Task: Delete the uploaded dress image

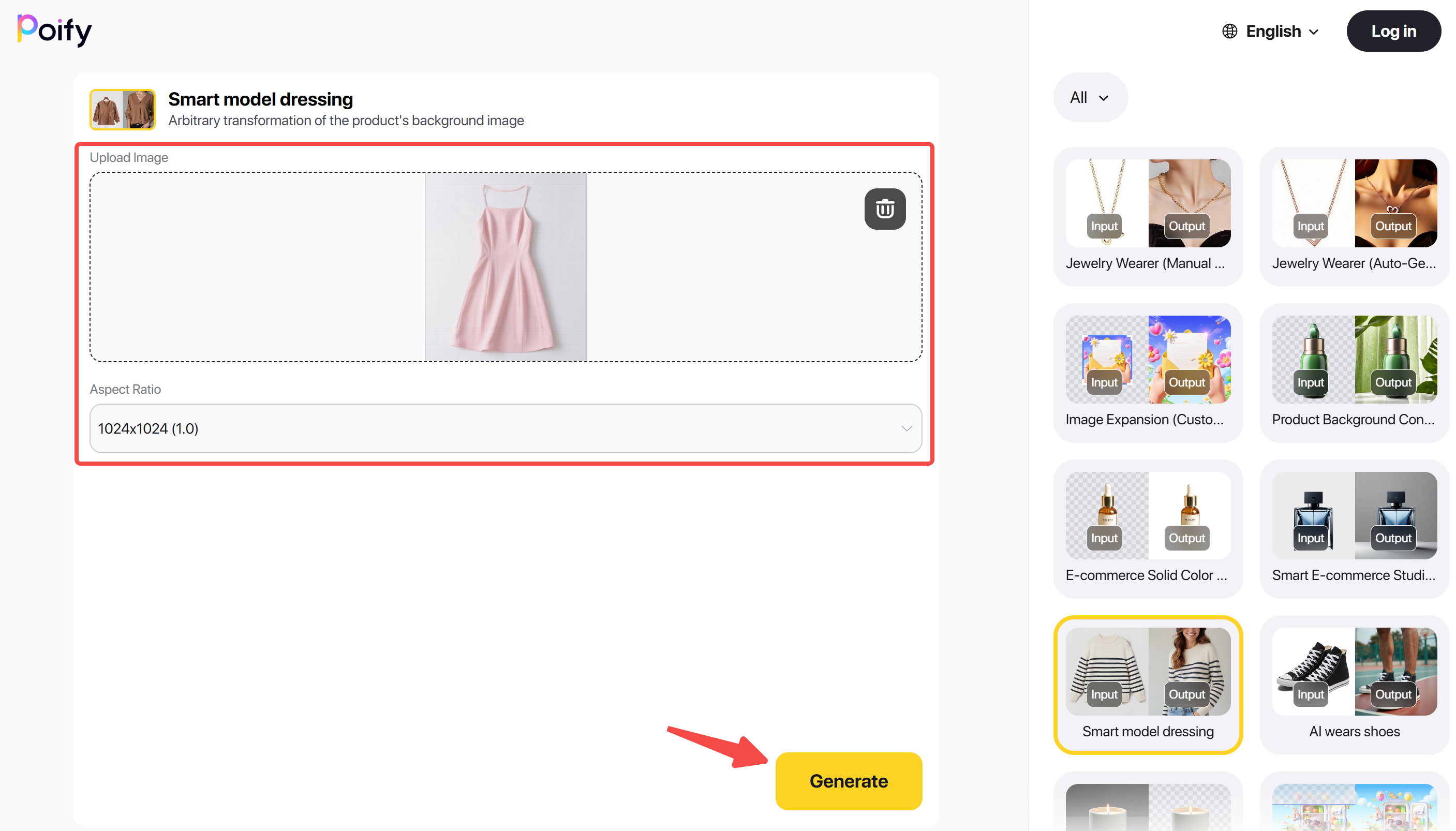Action: click(884, 209)
